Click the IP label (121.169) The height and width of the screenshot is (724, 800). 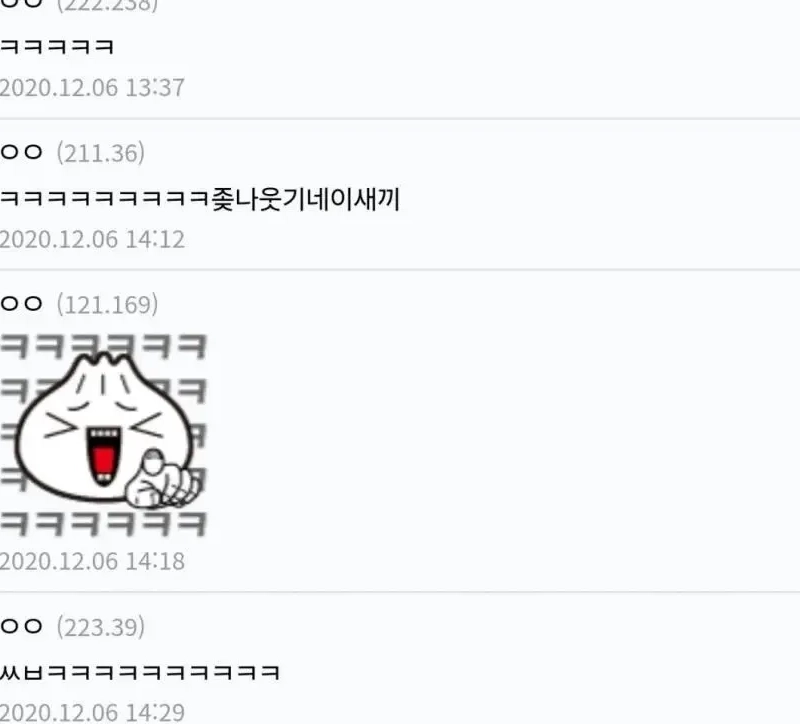click(x=108, y=305)
